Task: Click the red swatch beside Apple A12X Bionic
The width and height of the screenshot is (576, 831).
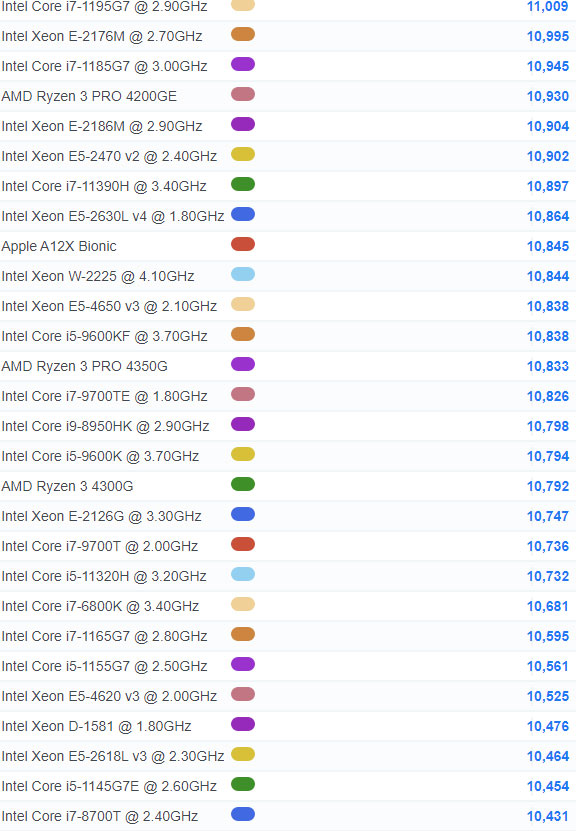Action: [x=243, y=244]
